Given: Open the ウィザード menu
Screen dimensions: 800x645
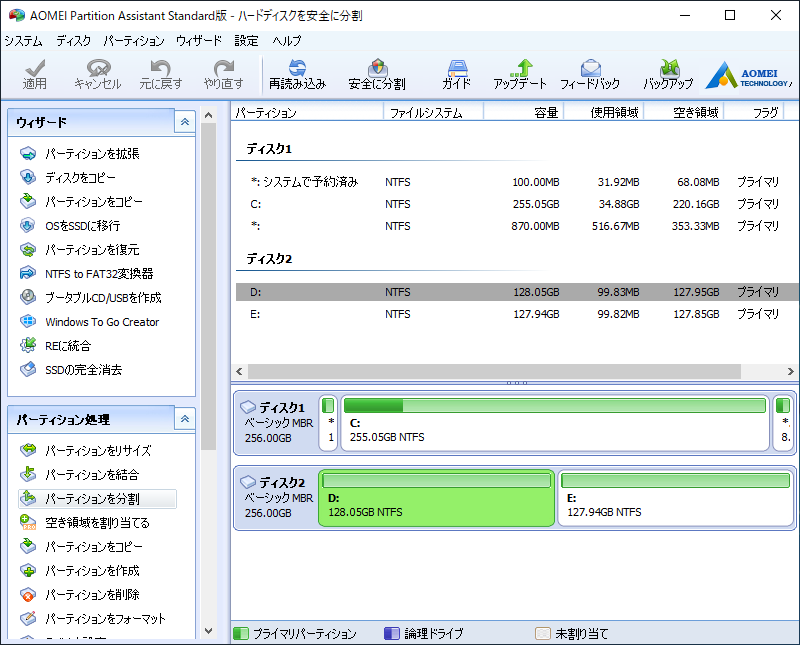Looking at the screenshot, I should [199, 41].
